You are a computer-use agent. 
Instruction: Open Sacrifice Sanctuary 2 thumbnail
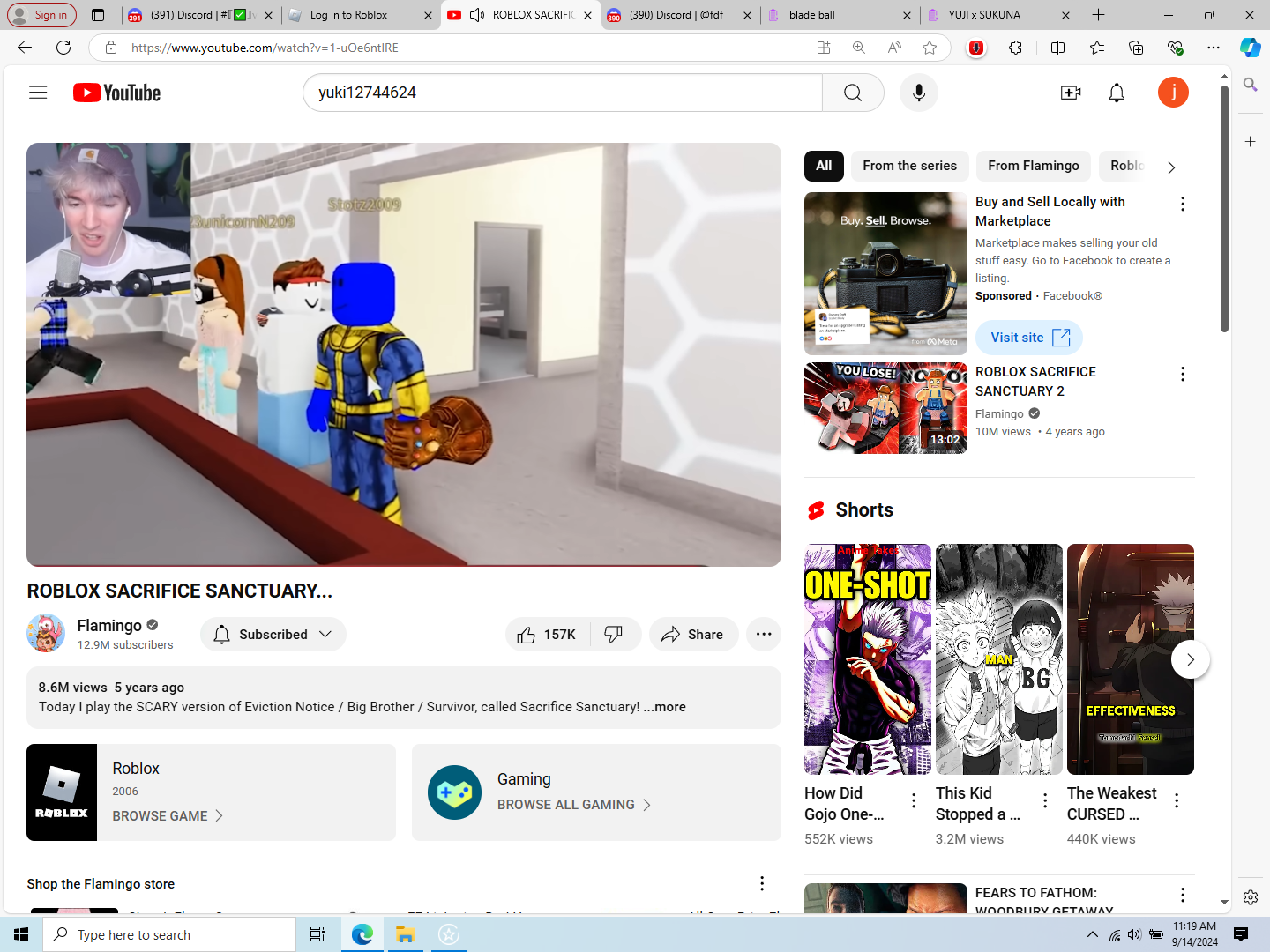(885, 408)
